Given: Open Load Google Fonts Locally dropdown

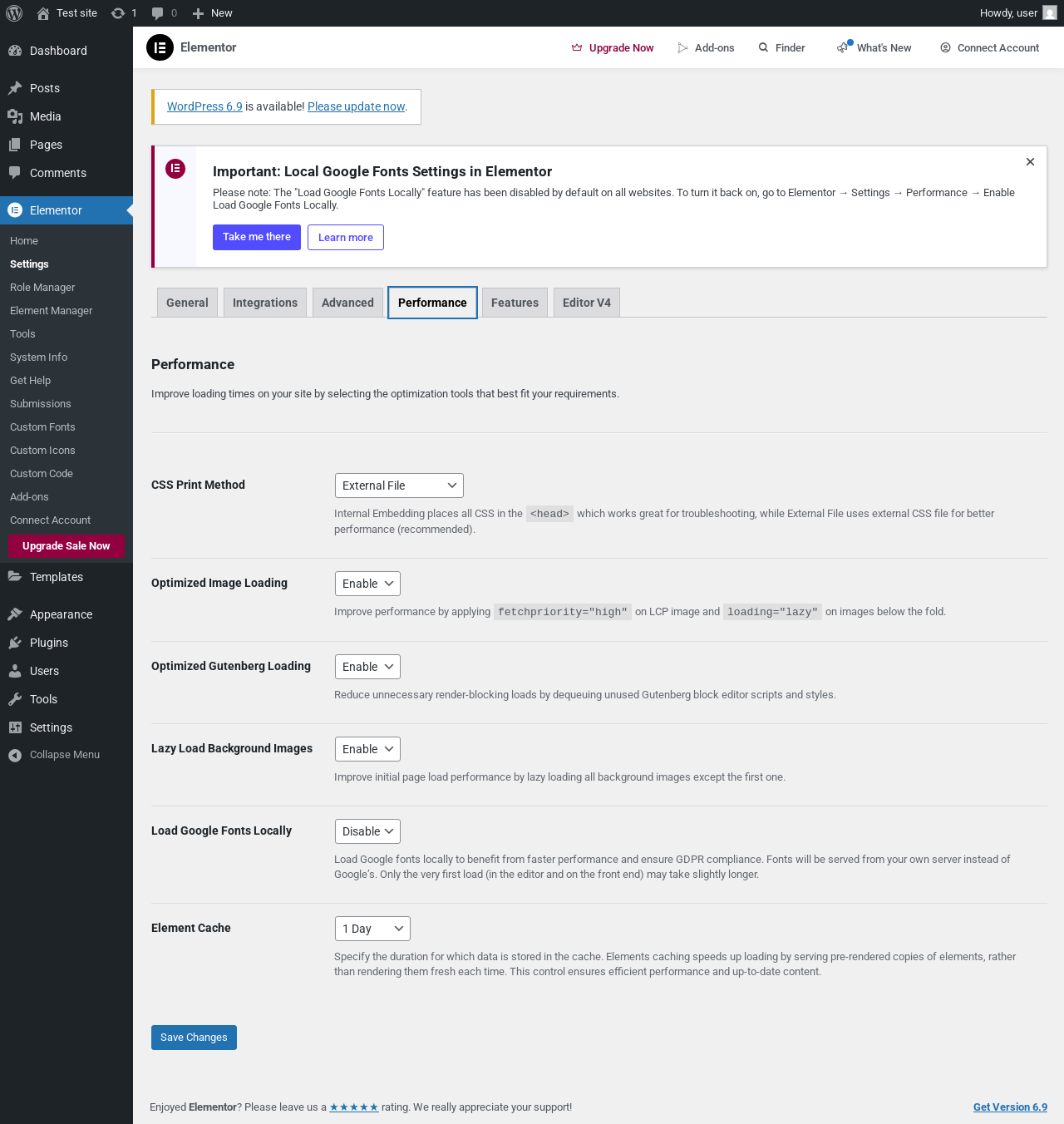Looking at the screenshot, I should 367,831.
